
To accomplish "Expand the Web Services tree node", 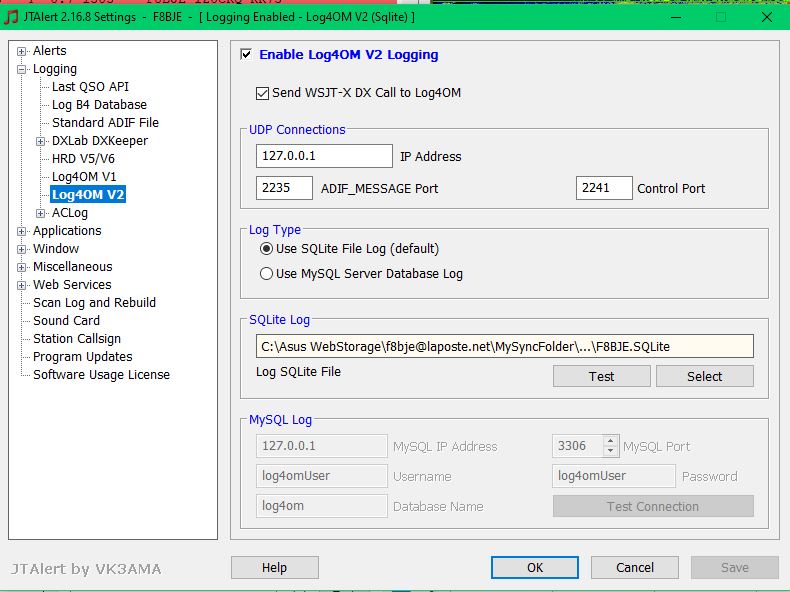I will [21, 286].
